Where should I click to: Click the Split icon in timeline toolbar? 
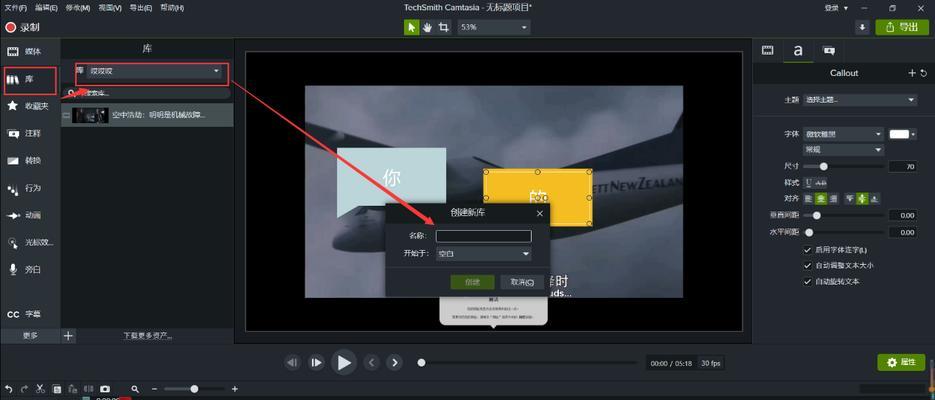(89, 389)
